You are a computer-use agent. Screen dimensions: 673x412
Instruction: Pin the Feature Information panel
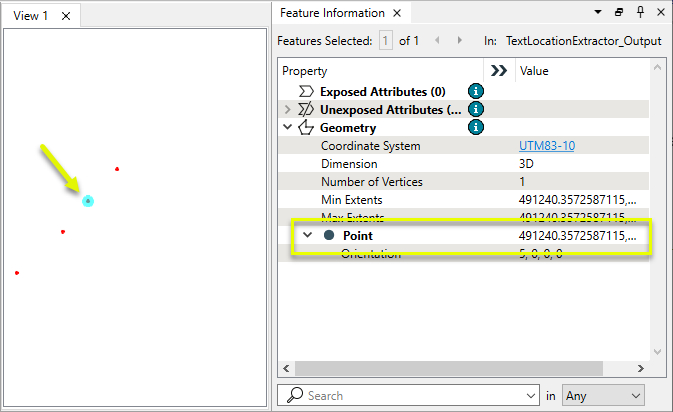(x=640, y=12)
